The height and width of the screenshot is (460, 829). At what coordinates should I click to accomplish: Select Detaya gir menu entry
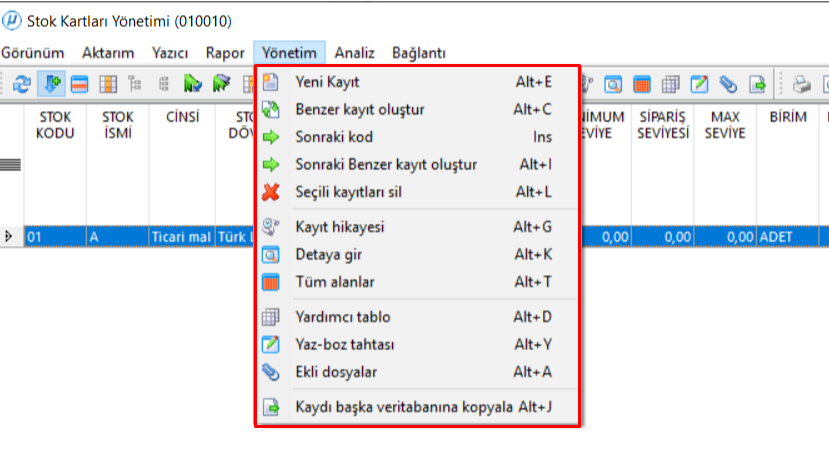pos(417,254)
